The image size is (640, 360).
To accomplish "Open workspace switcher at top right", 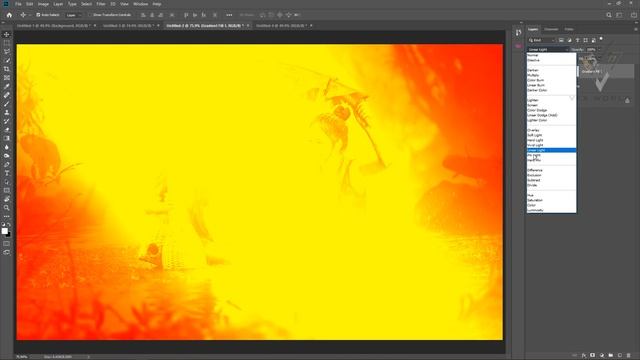I will pos(620,15).
